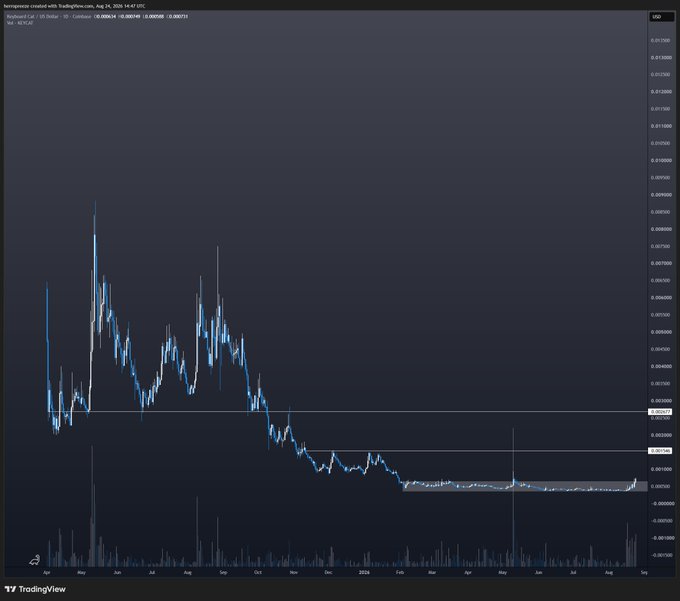
Task: Click the 0.009000 price scale label
Action: [660, 195]
